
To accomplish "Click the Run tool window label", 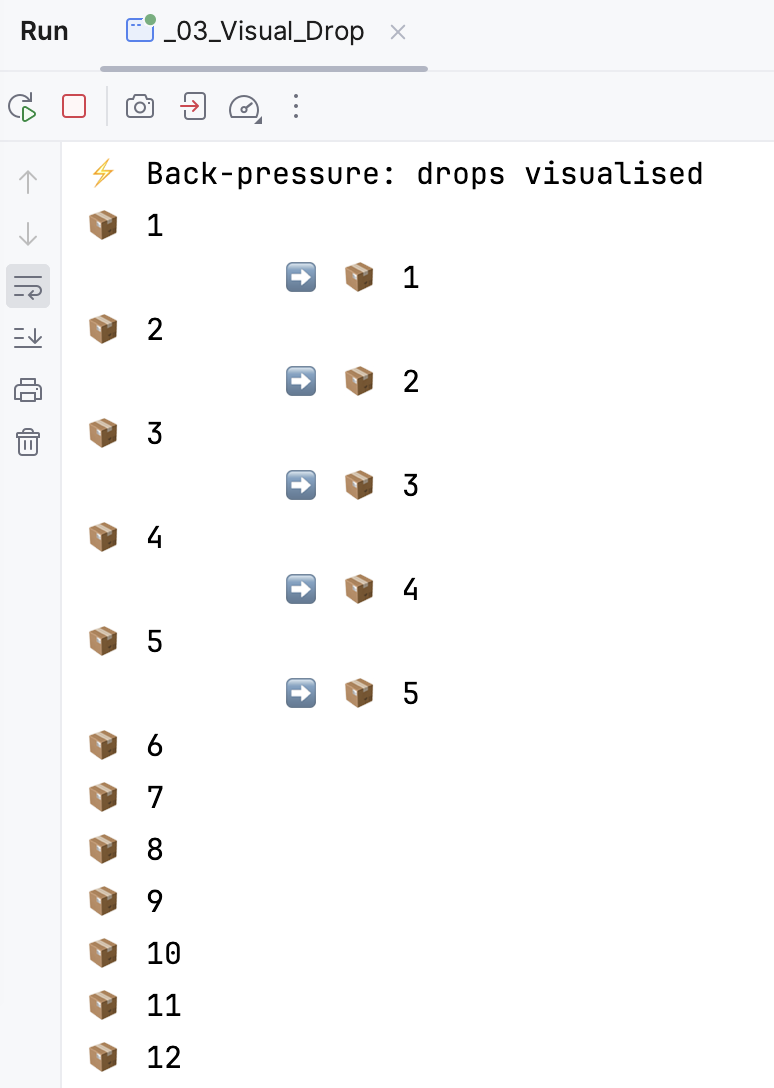I will [44, 31].
